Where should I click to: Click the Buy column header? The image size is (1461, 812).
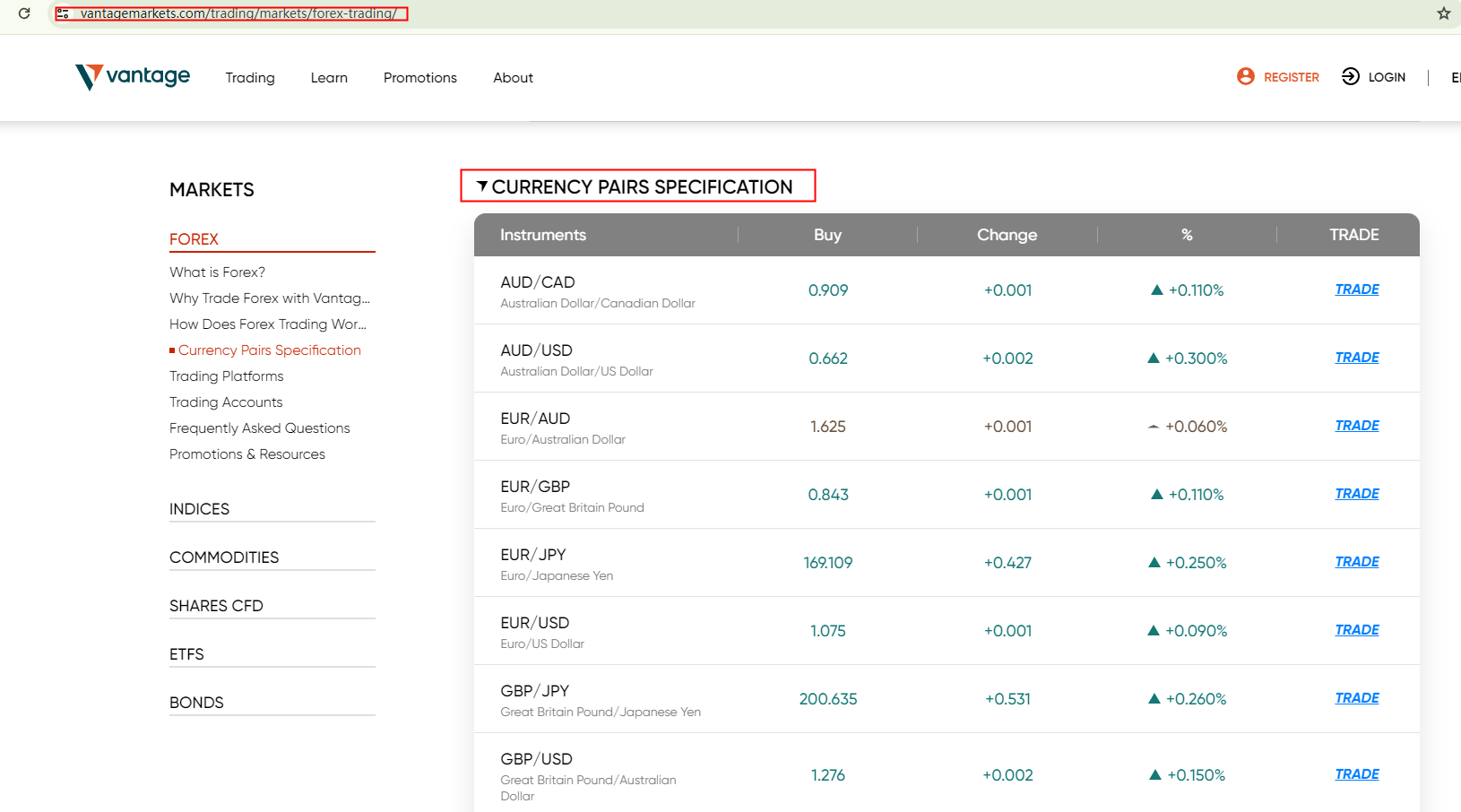pyautogui.click(x=827, y=235)
